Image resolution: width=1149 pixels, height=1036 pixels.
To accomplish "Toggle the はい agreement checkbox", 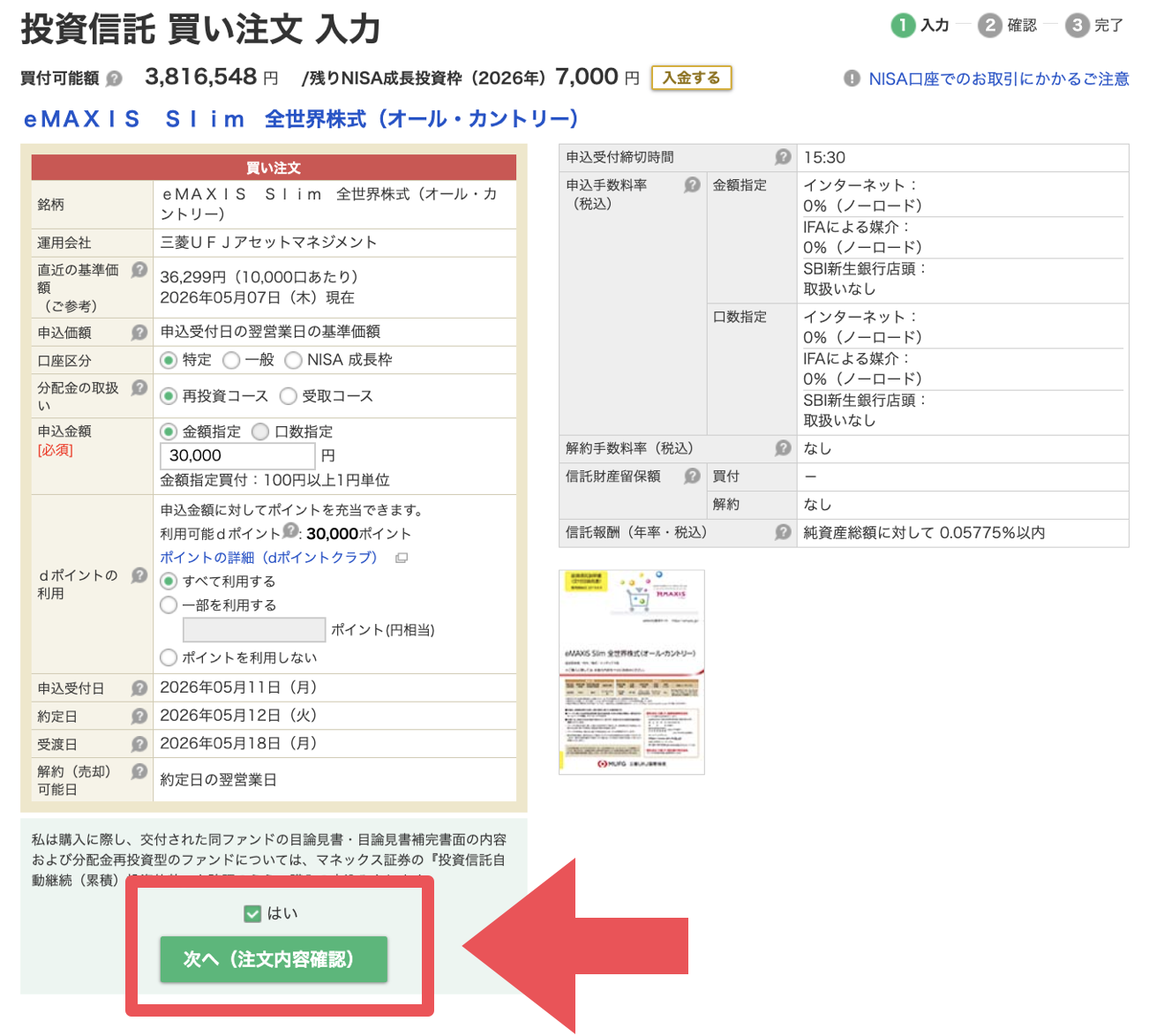I will [252, 913].
